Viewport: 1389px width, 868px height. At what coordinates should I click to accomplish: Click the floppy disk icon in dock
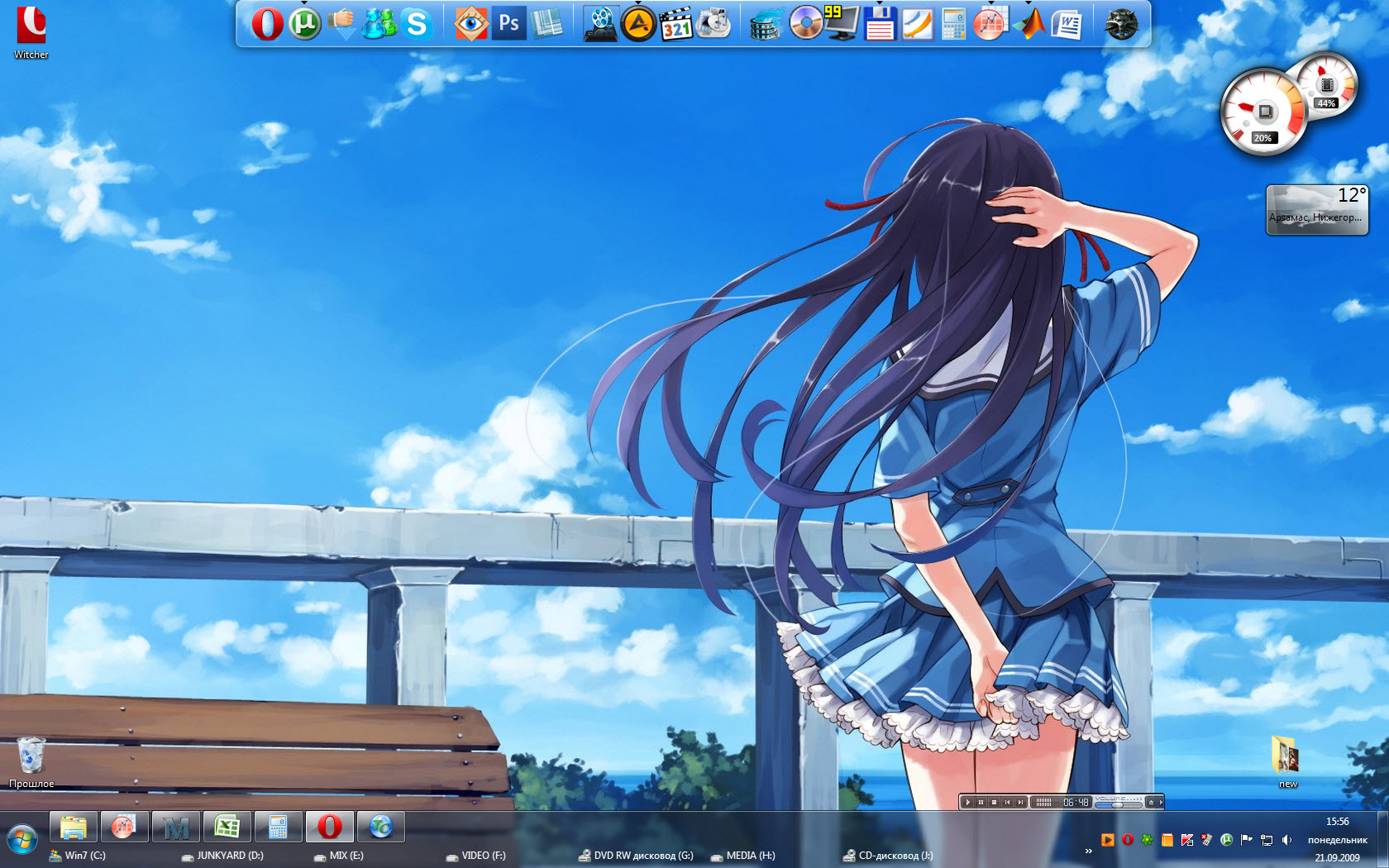coord(880,24)
